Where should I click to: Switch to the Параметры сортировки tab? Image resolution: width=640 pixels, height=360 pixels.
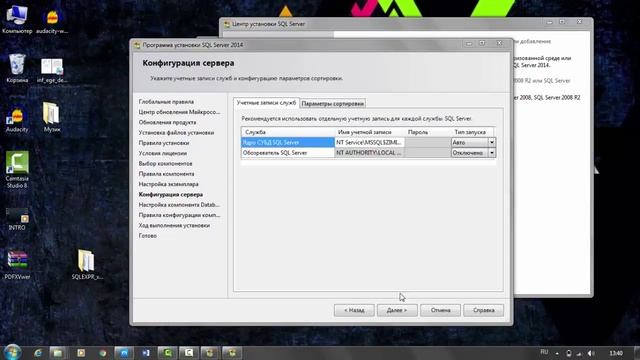[x=333, y=104]
